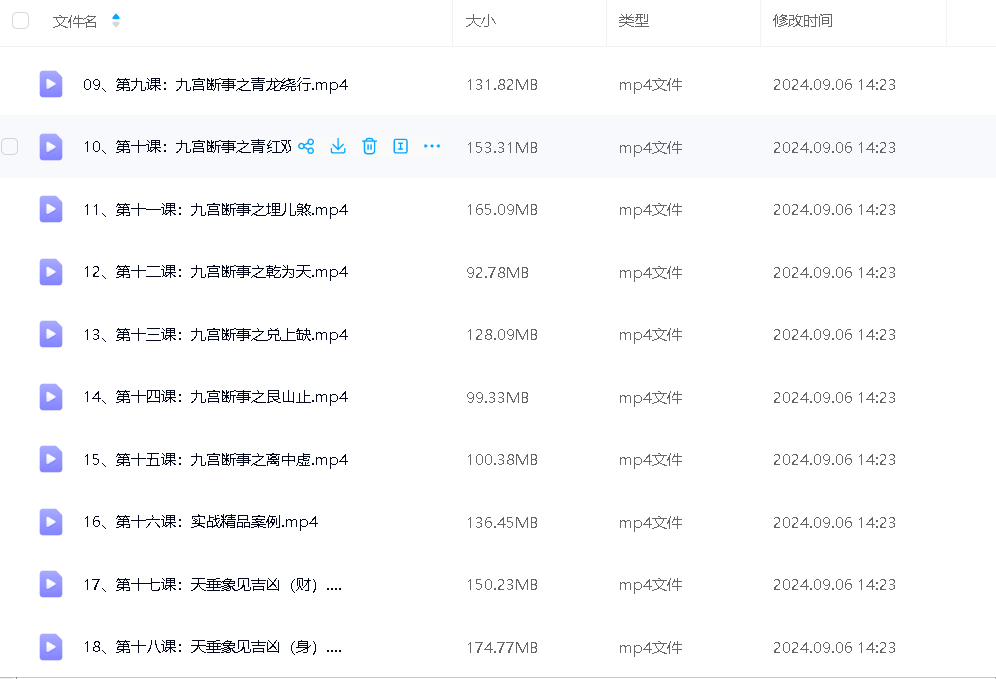Check the checkbox for file 10
Viewport: 996px width, 679px height.
[10, 147]
